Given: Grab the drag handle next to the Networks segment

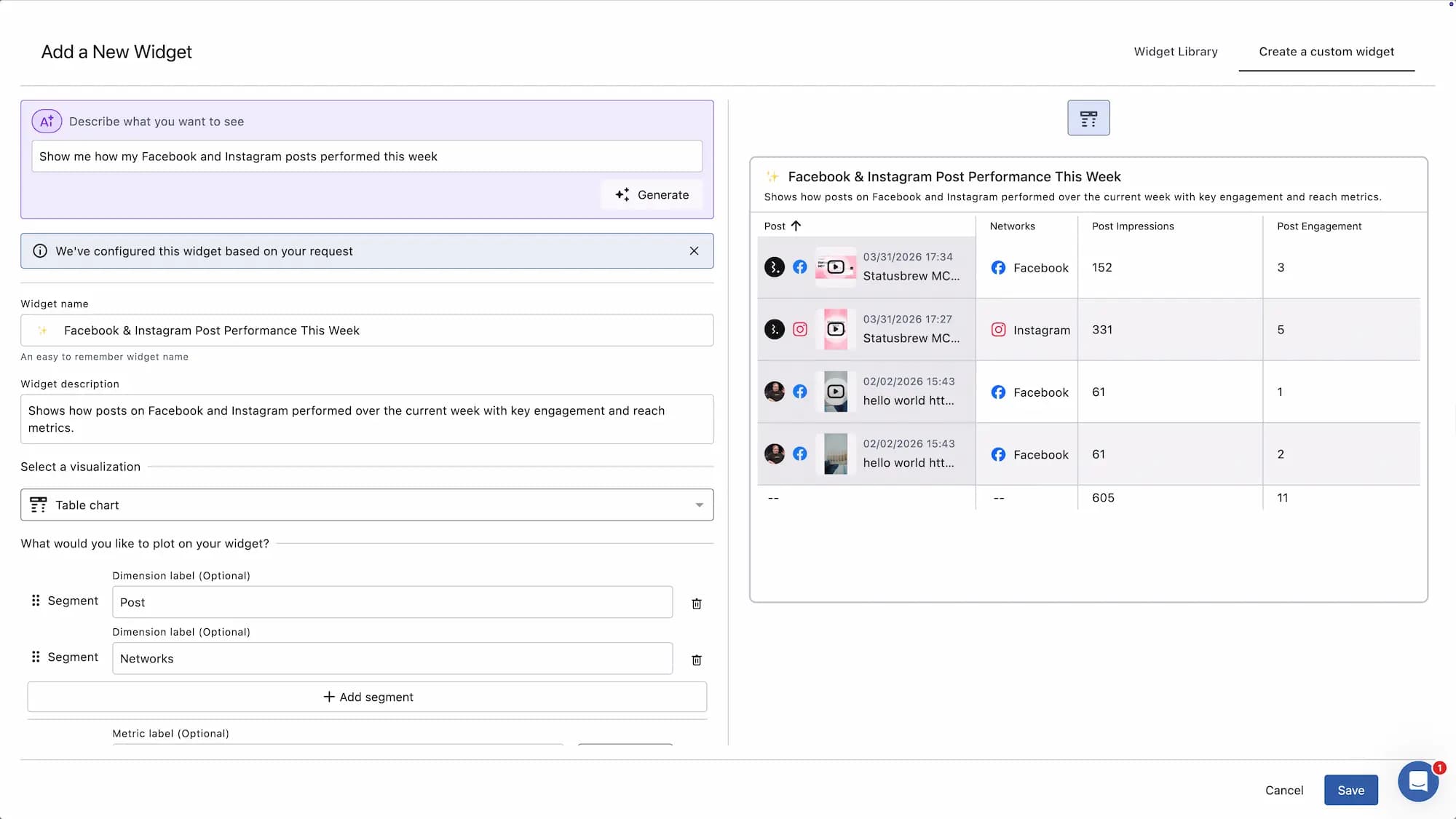Looking at the screenshot, I should pyautogui.click(x=36, y=657).
